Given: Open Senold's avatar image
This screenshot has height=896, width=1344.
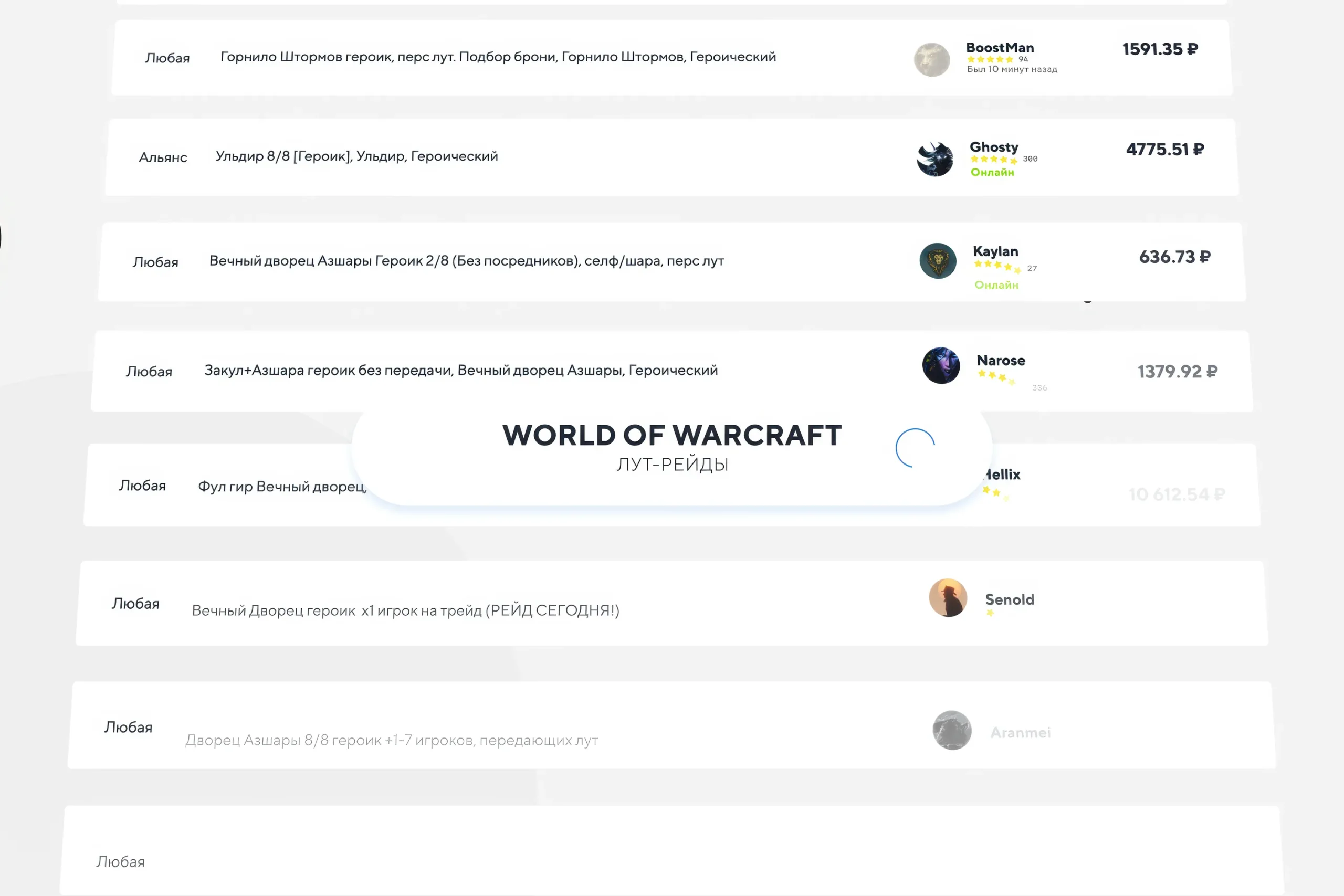Looking at the screenshot, I should 948,598.
